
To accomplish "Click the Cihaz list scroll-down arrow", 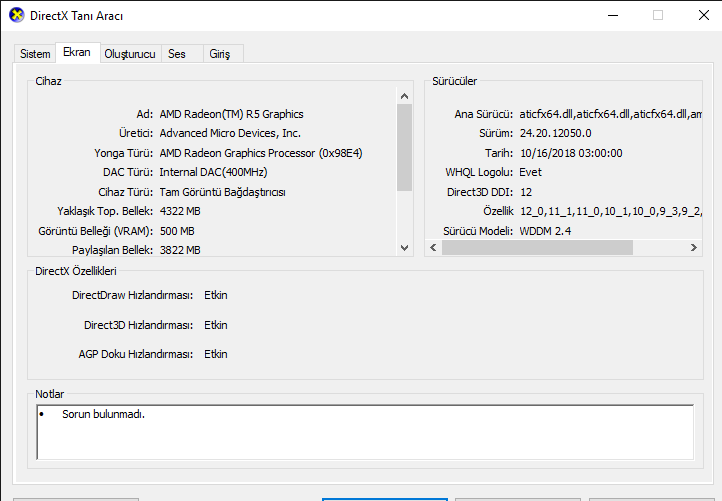I will coord(404,248).
